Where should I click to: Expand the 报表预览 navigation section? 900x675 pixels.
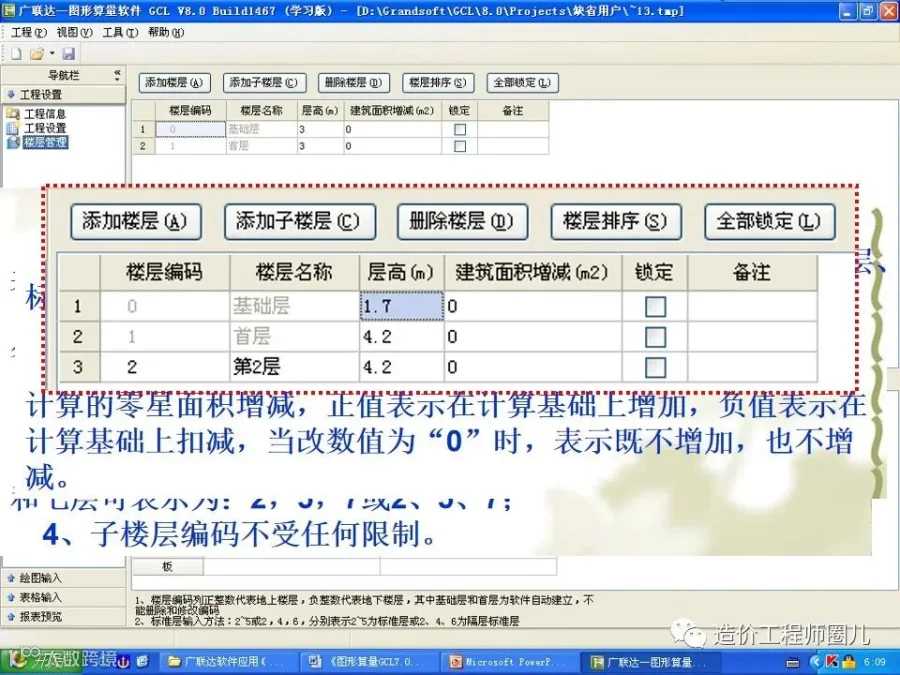63,617
